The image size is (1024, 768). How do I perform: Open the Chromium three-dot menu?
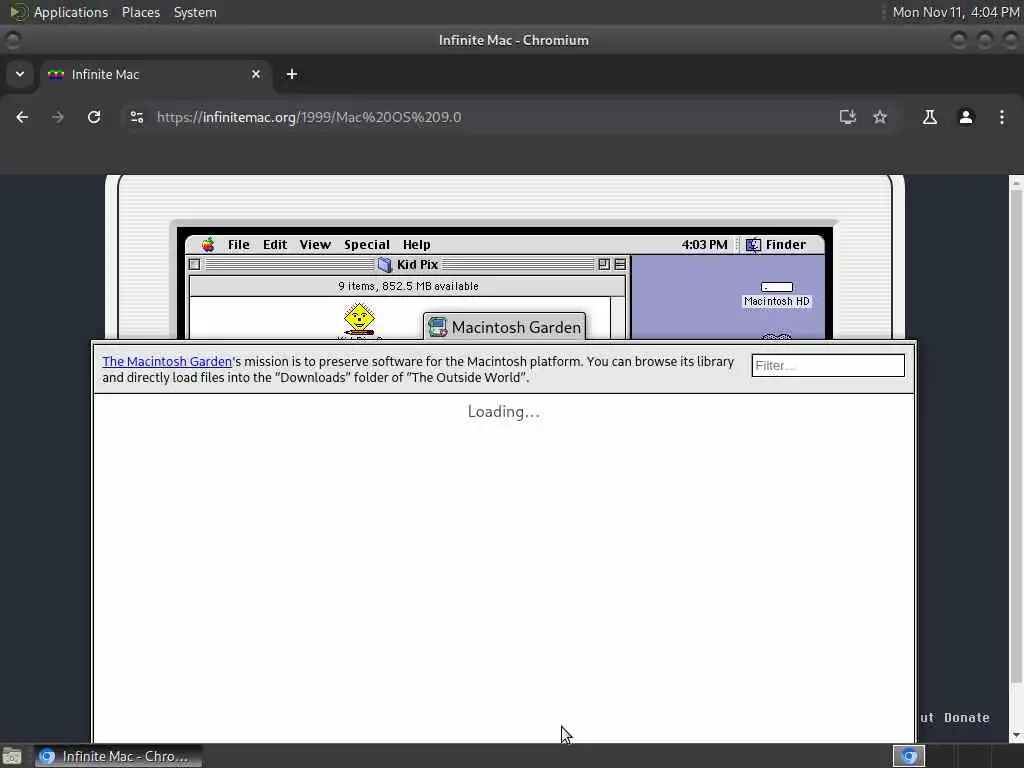(1002, 117)
